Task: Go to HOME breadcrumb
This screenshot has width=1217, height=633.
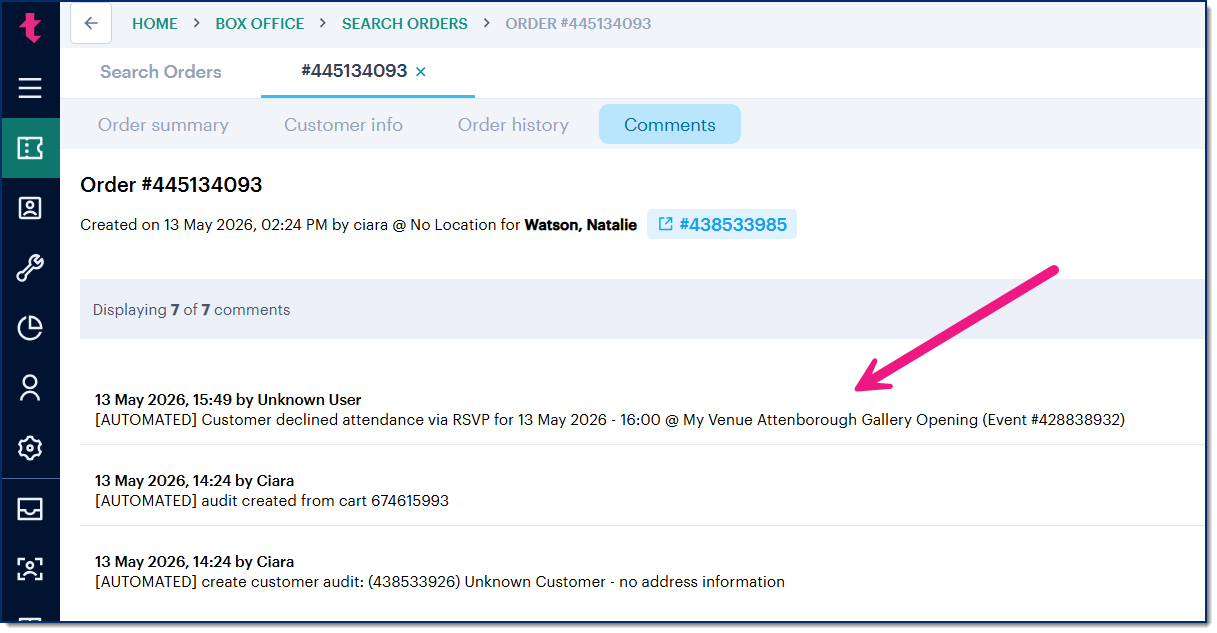Action: point(155,23)
